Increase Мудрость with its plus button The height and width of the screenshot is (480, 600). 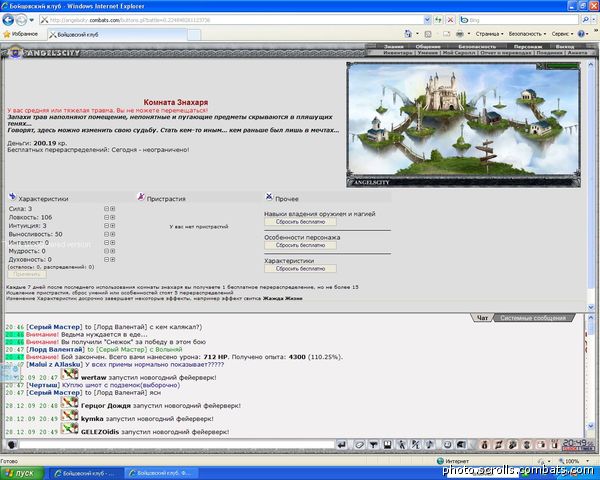tap(113, 251)
